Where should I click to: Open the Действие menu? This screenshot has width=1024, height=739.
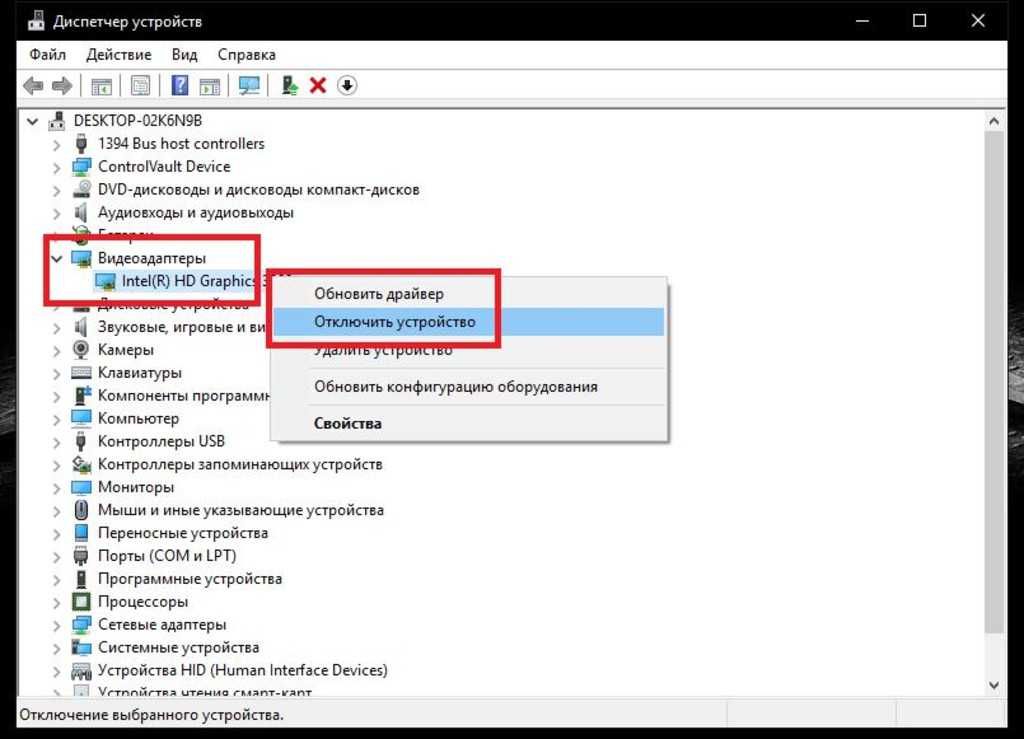pyautogui.click(x=119, y=55)
